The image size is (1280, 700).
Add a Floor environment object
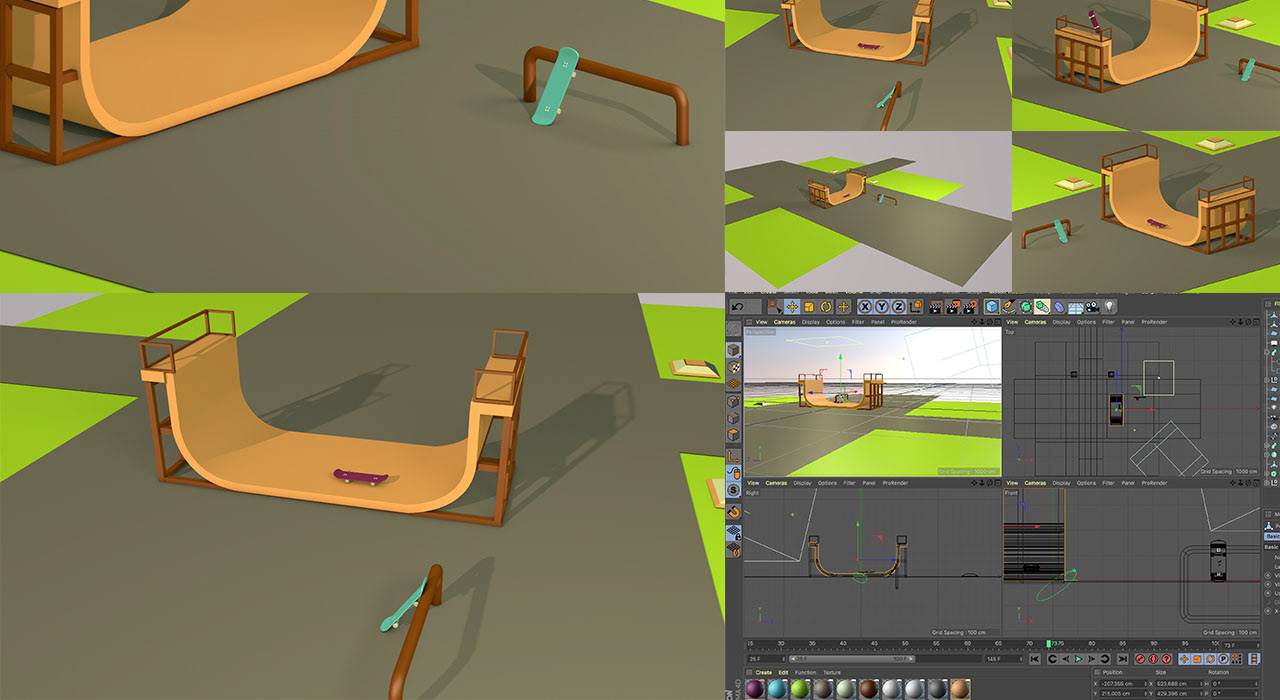[1076, 307]
